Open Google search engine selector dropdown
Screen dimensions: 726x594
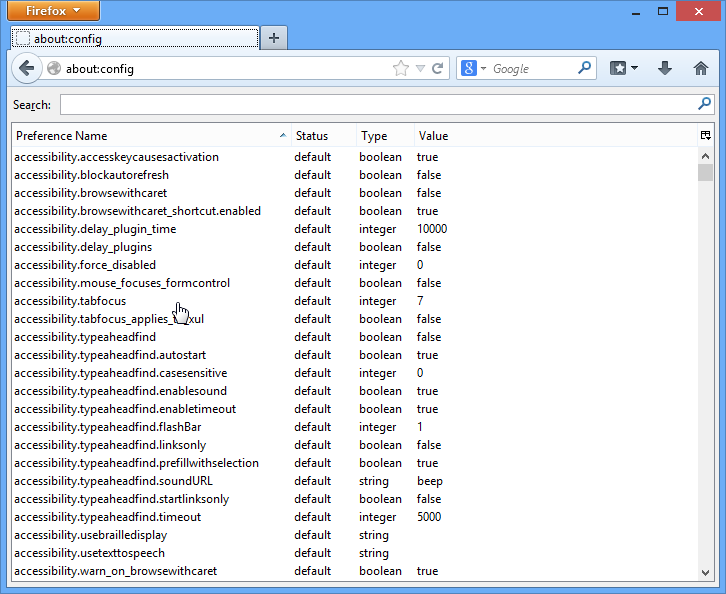473,69
